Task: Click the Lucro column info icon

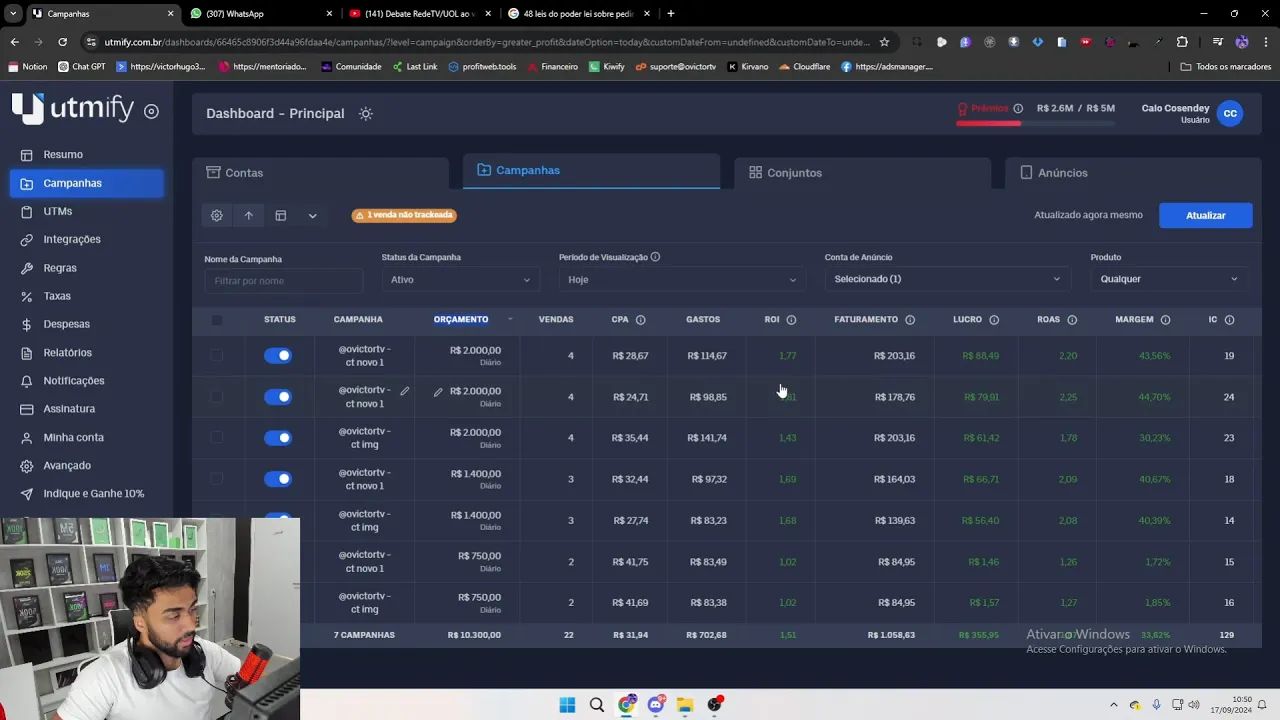Action: [994, 320]
